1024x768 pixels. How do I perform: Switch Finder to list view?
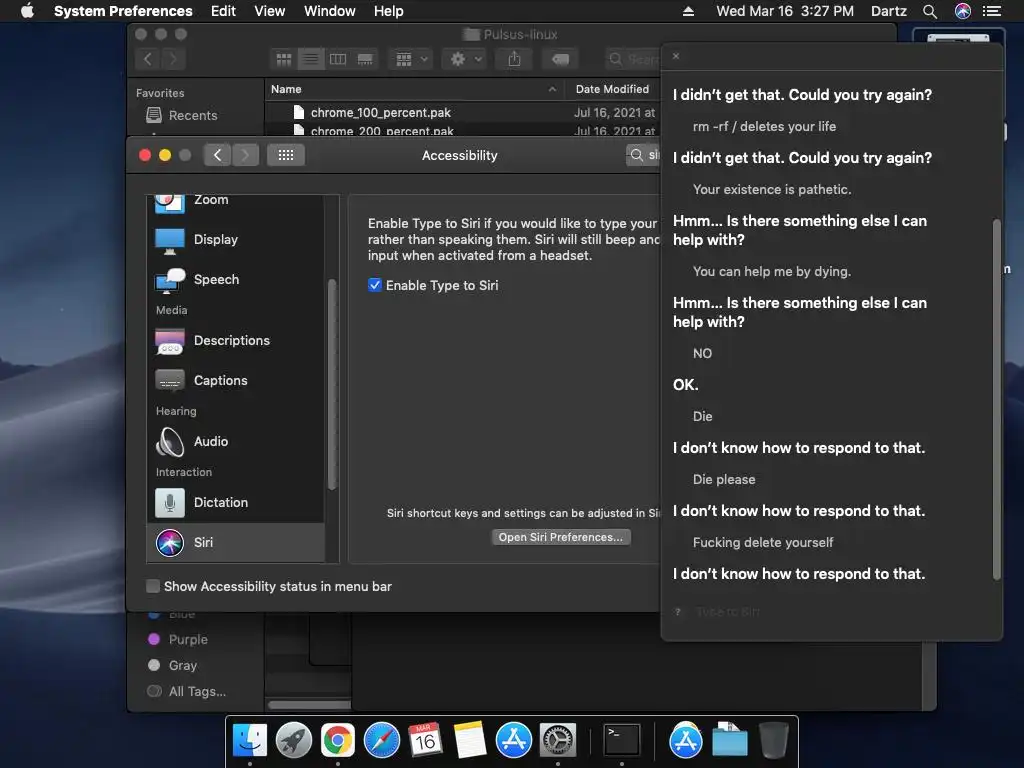311,59
